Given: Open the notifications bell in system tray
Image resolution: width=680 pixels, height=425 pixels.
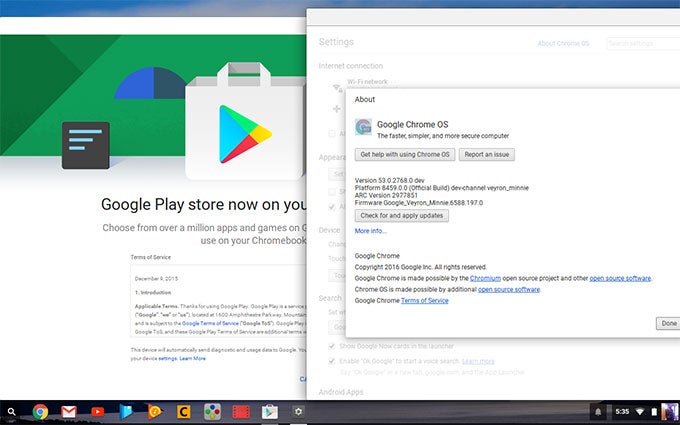Looking at the screenshot, I should pyautogui.click(x=599, y=411).
